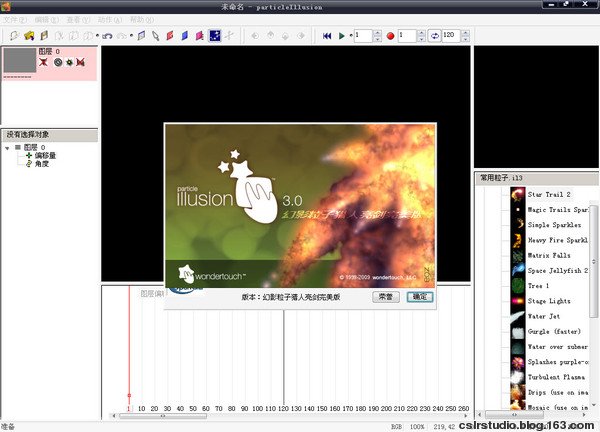
Task: Click the 荣誉 button in the about dialog
Action: [x=386, y=297]
